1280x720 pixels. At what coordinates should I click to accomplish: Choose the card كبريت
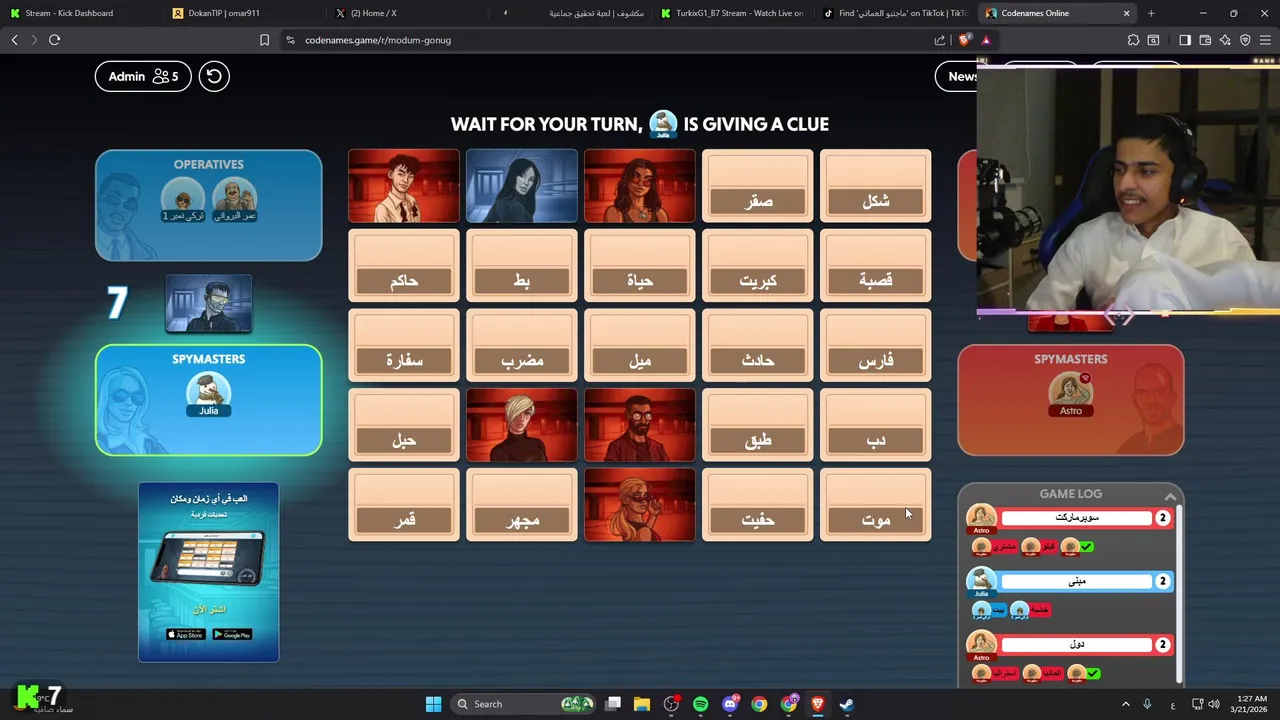pos(757,266)
